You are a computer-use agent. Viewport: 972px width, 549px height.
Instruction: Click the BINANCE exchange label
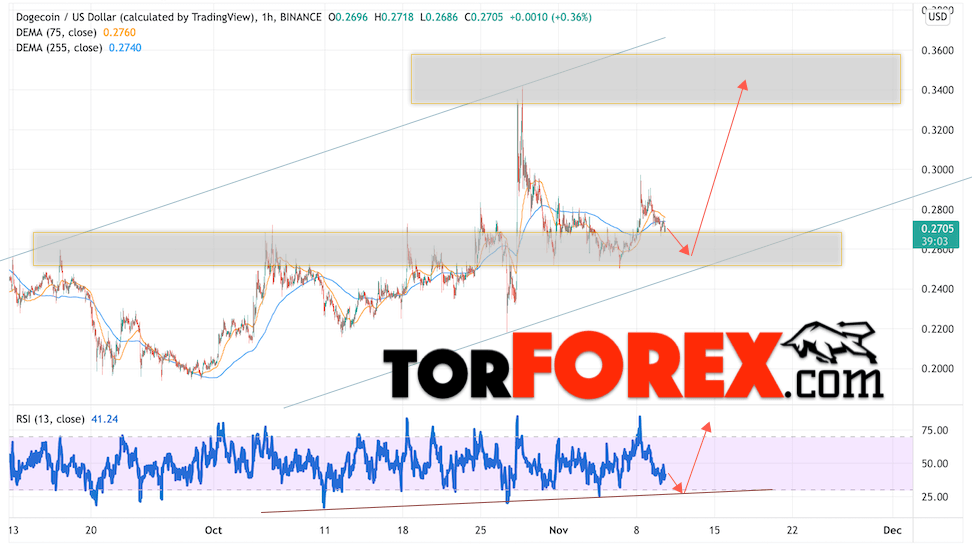pos(301,17)
